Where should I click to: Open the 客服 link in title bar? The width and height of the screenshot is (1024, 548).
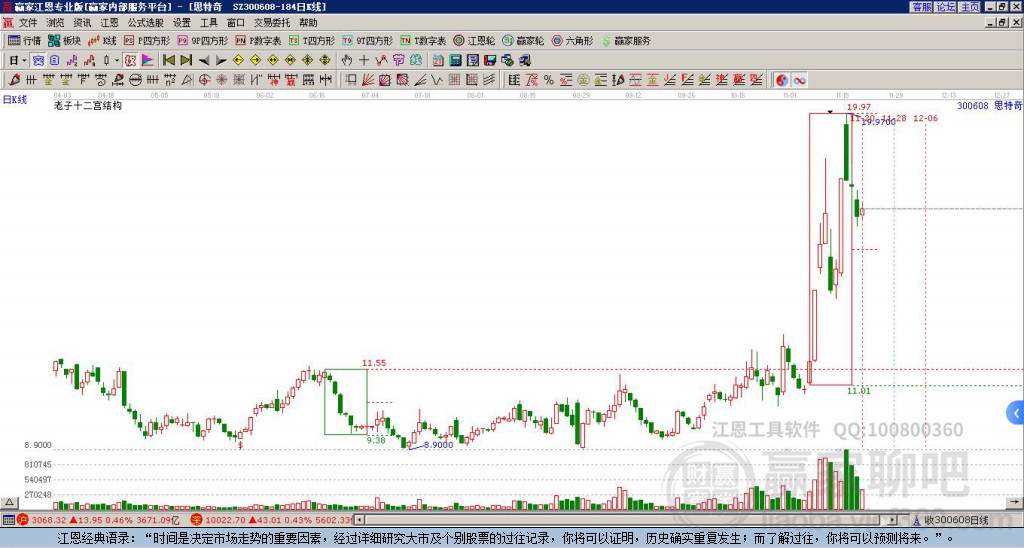pyautogui.click(x=921, y=7)
